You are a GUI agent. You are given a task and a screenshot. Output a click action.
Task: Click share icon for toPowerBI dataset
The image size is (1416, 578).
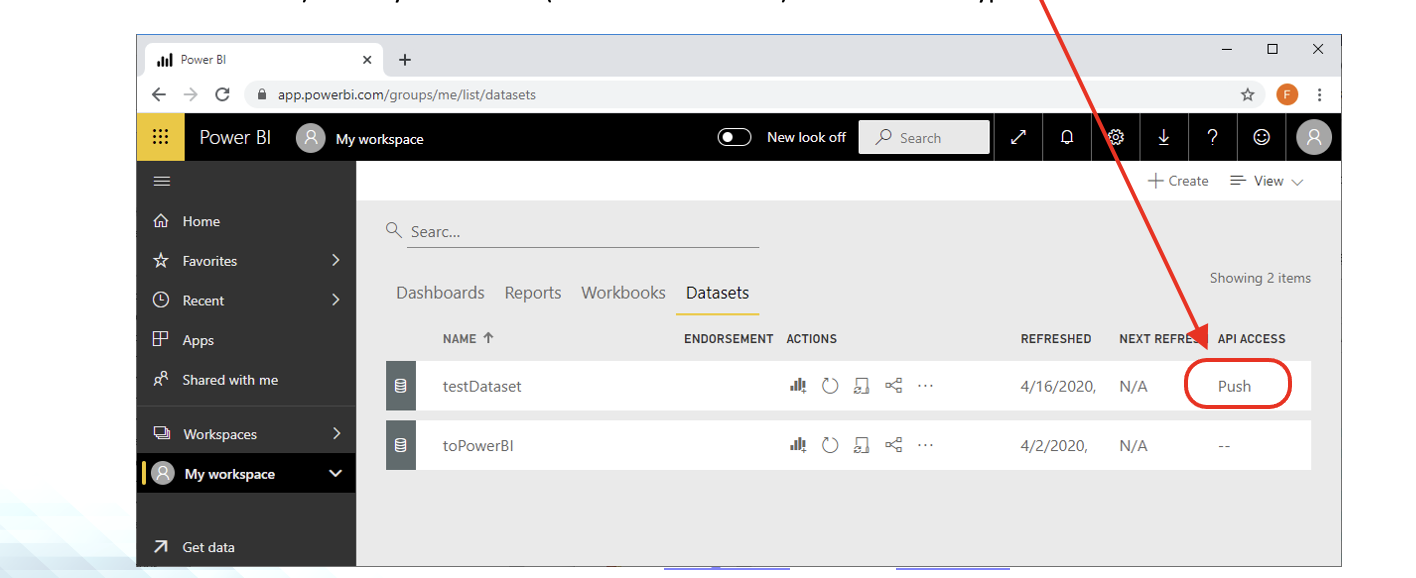894,445
